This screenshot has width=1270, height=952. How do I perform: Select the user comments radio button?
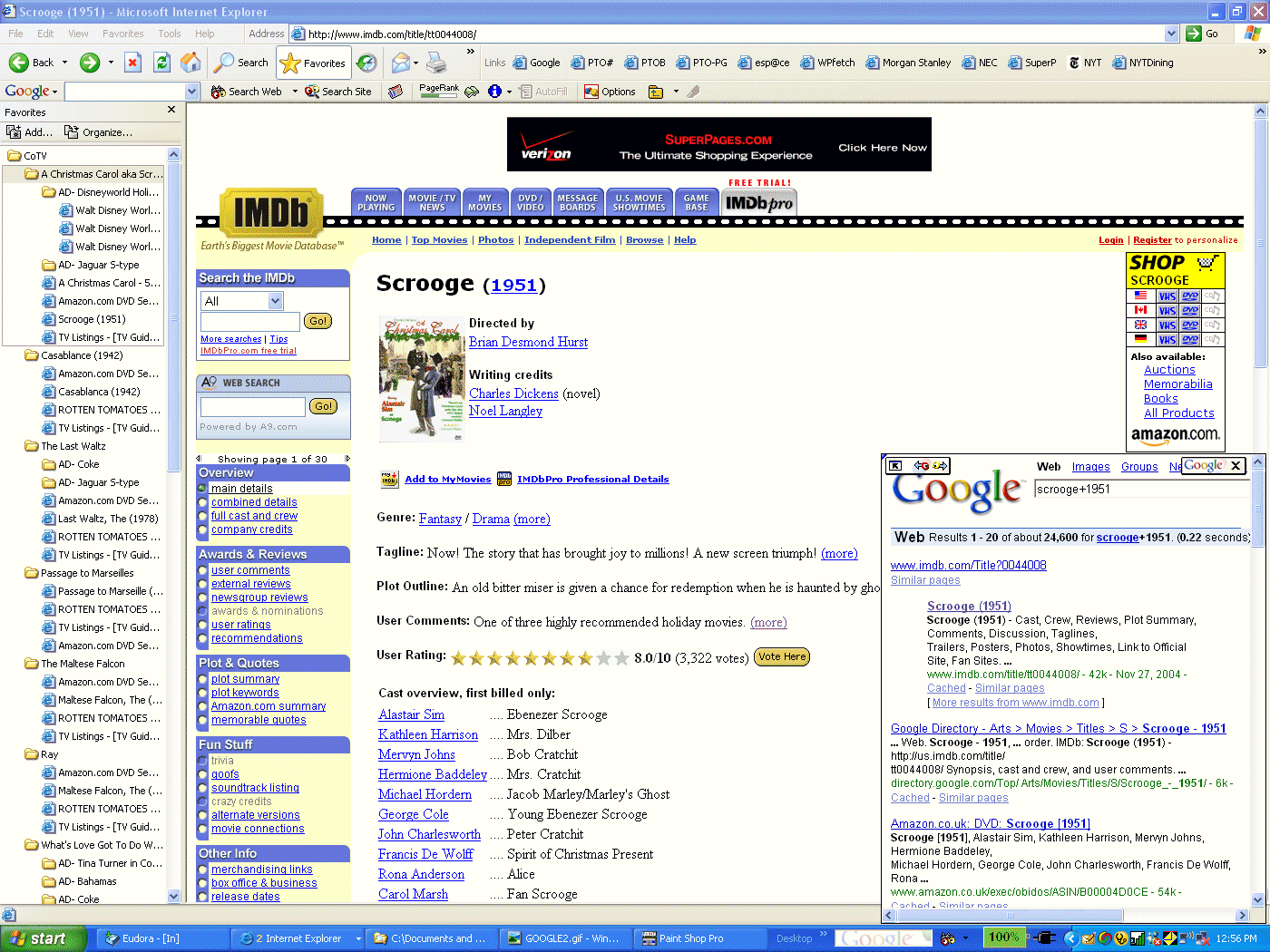pyautogui.click(x=203, y=570)
